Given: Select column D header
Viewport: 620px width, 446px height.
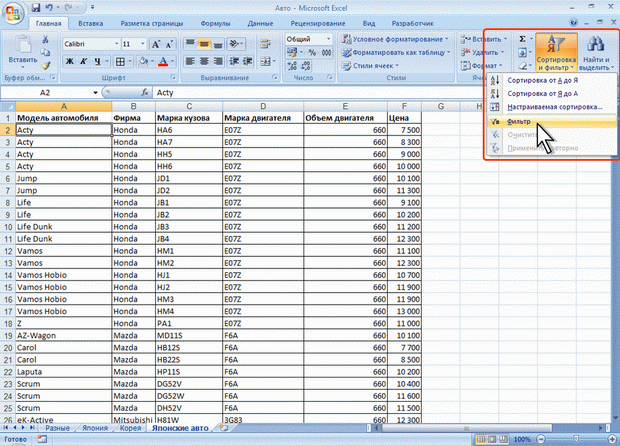Looking at the screenshot, I should [x=263, y=106].
